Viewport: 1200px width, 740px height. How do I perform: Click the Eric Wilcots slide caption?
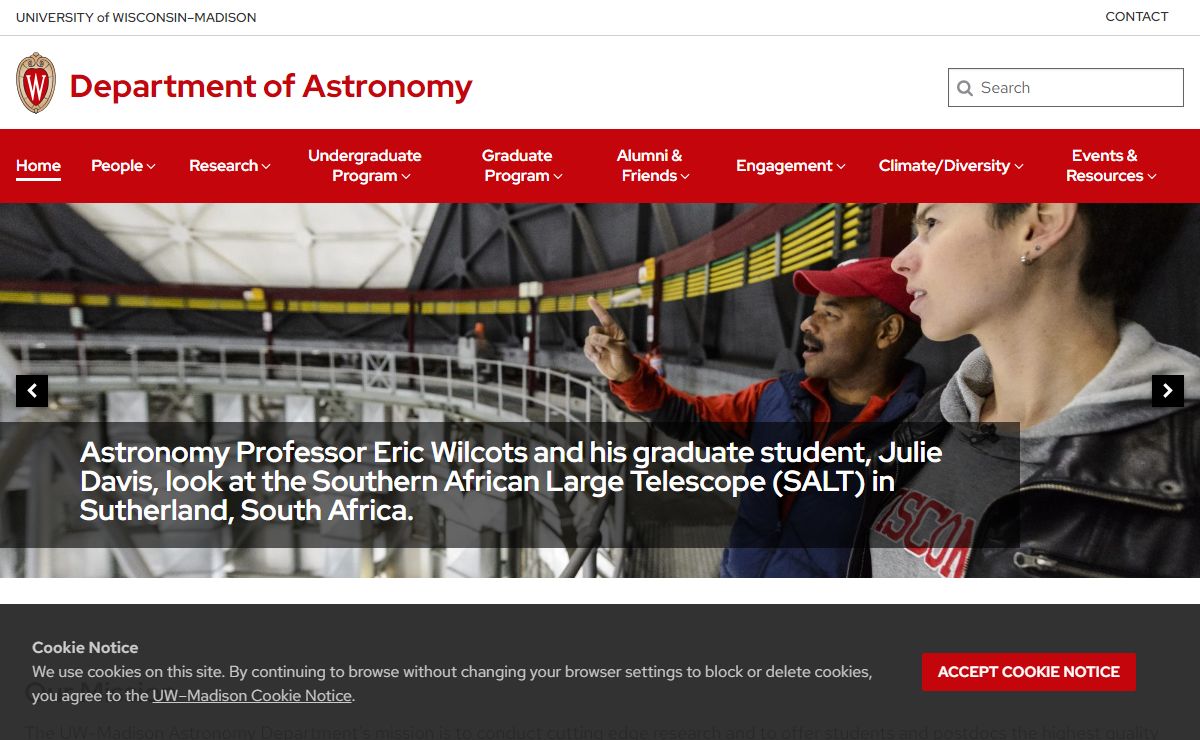pos(511,481)
